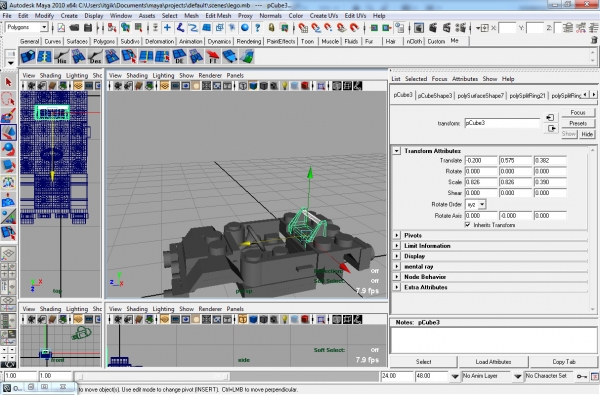Image resolution: width=600 pixels, height=395 pixels.
Task: Open the Character Set dropdown arrow
Action: tap(518, 377)
